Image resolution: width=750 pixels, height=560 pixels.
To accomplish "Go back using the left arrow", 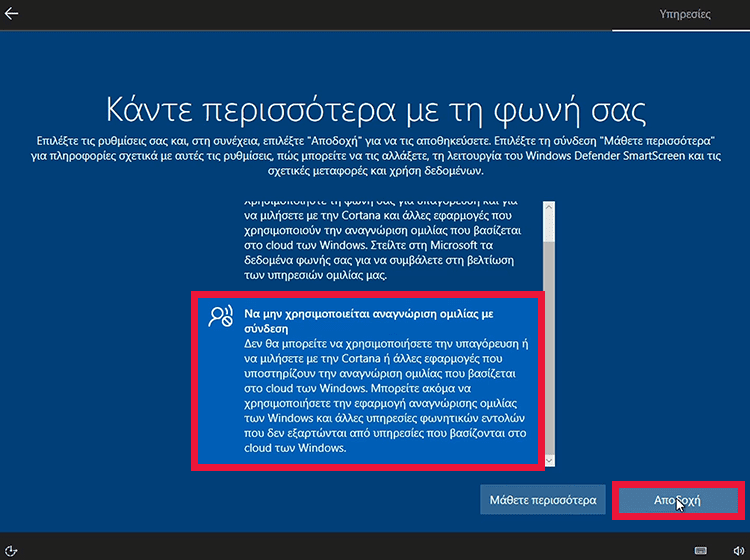I will coord(11,13).
